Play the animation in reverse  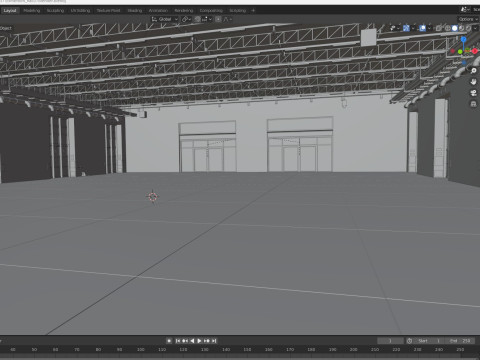pos(192,341)
